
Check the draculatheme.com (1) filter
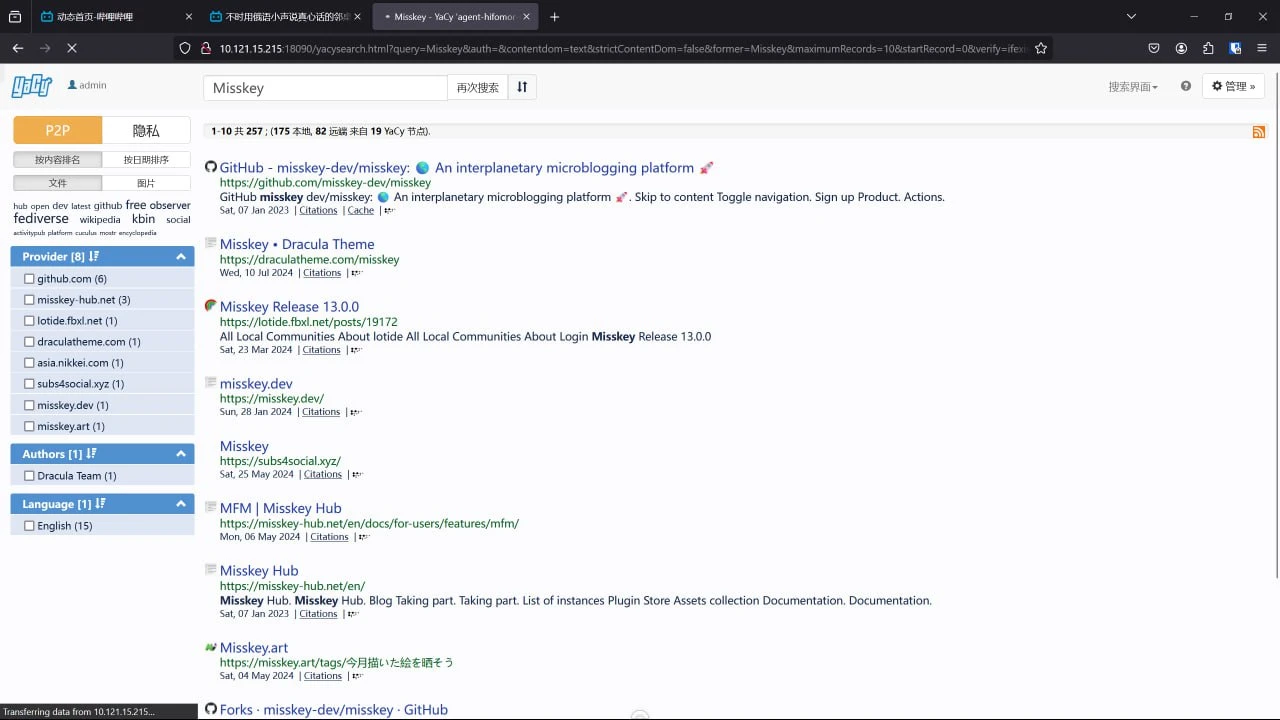[x=29, y=342]
